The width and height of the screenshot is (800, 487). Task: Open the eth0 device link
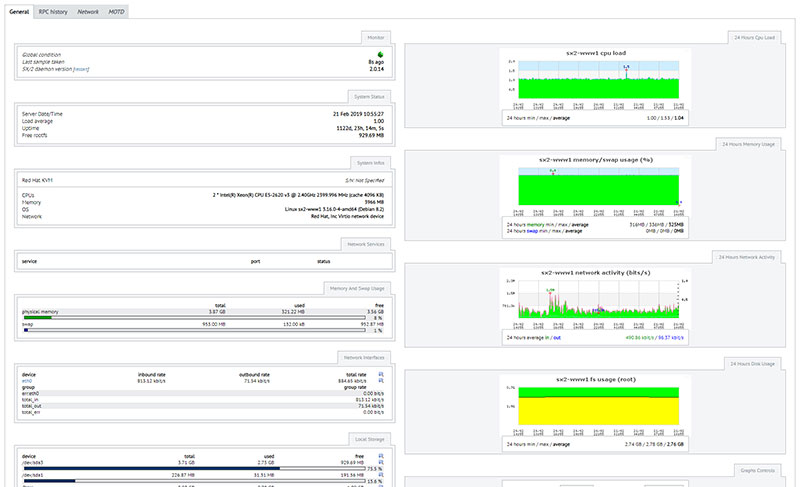pyautogui.click(x=27, y=381)
